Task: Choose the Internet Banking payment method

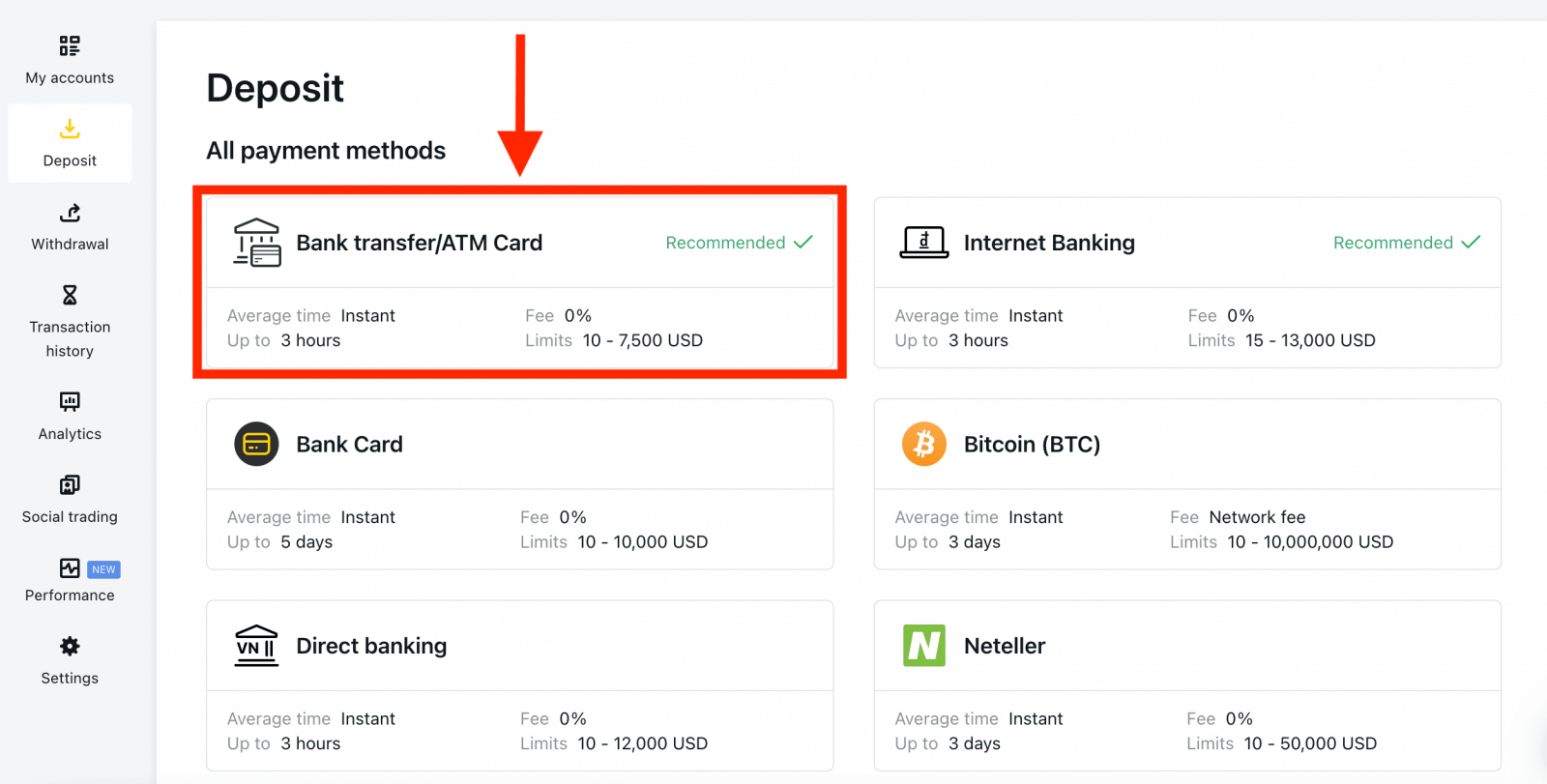Action: (1049, 243)
